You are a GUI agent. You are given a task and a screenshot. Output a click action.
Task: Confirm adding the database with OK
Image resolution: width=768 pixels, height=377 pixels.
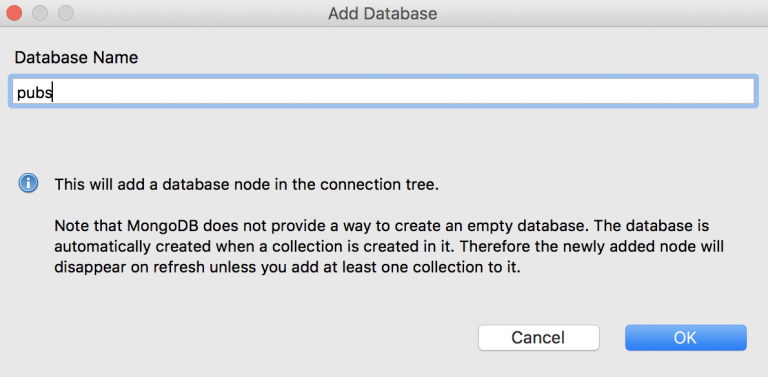686,337
